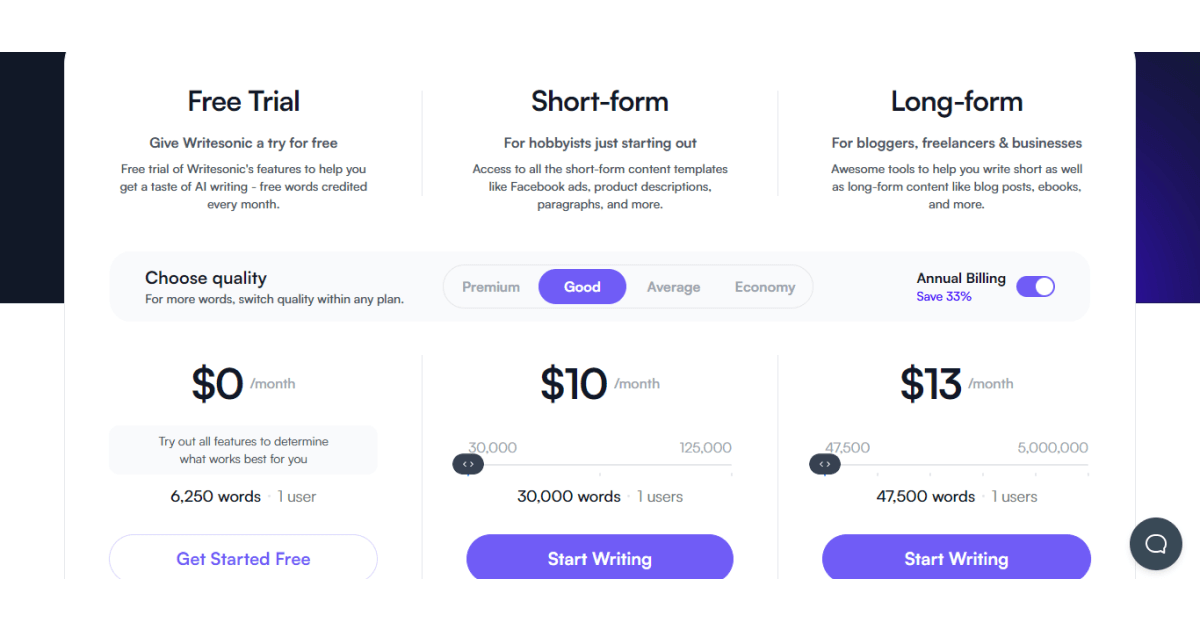Select the Long-form plan heading
Viewport: 1200px width, 630px height.
(x=956, y=101)
